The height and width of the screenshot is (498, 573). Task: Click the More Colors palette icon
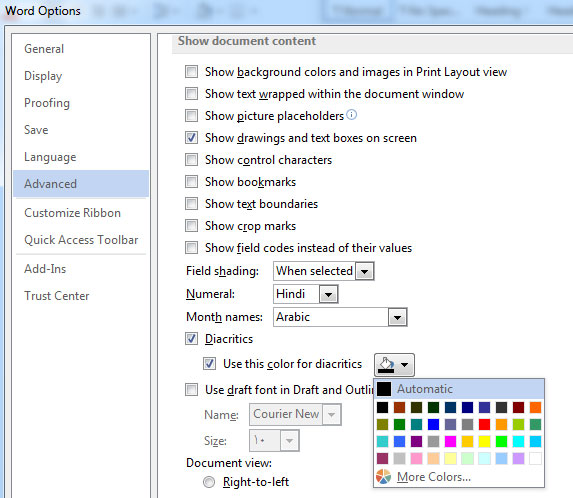click(x=383, y=476)
